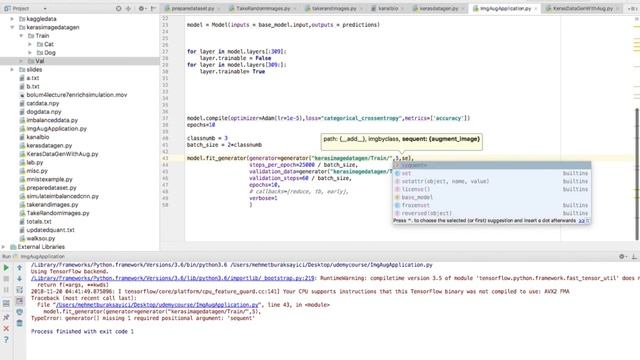Click the restore layout icon in Run panel
The image size is (640, 360).
coord(6,304)
